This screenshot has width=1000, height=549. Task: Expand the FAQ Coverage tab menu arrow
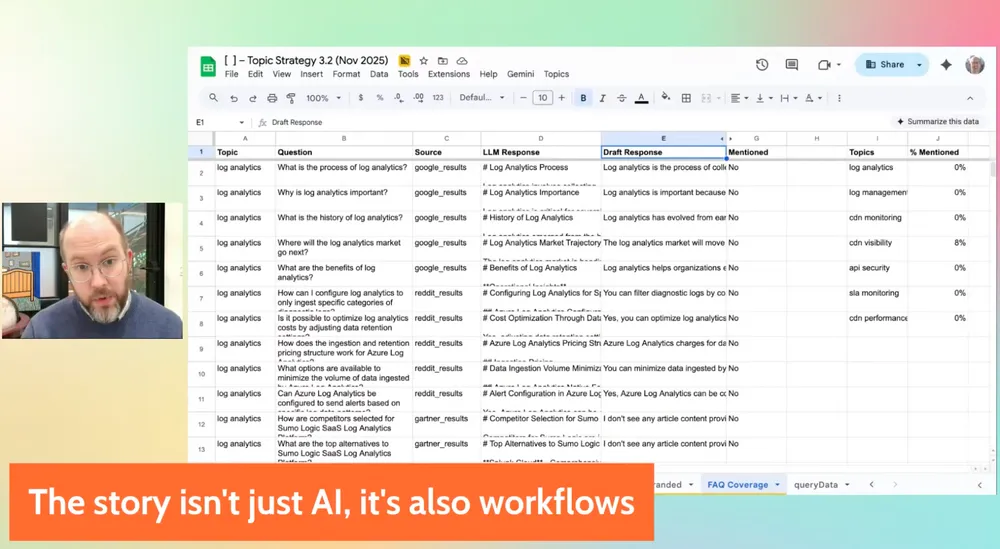[777, 484]
